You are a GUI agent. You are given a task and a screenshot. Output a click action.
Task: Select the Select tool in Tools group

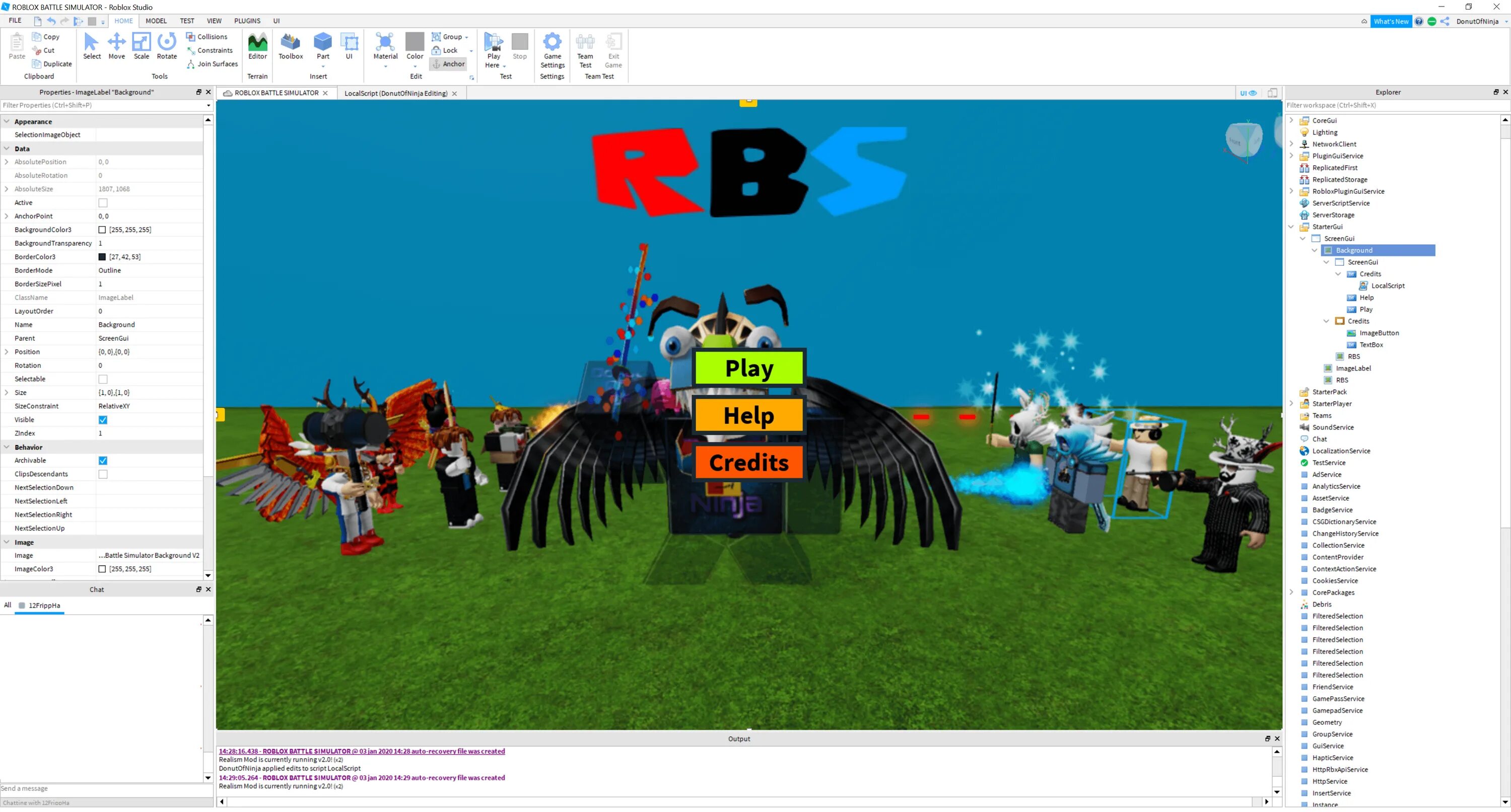[x=92, y=46]
